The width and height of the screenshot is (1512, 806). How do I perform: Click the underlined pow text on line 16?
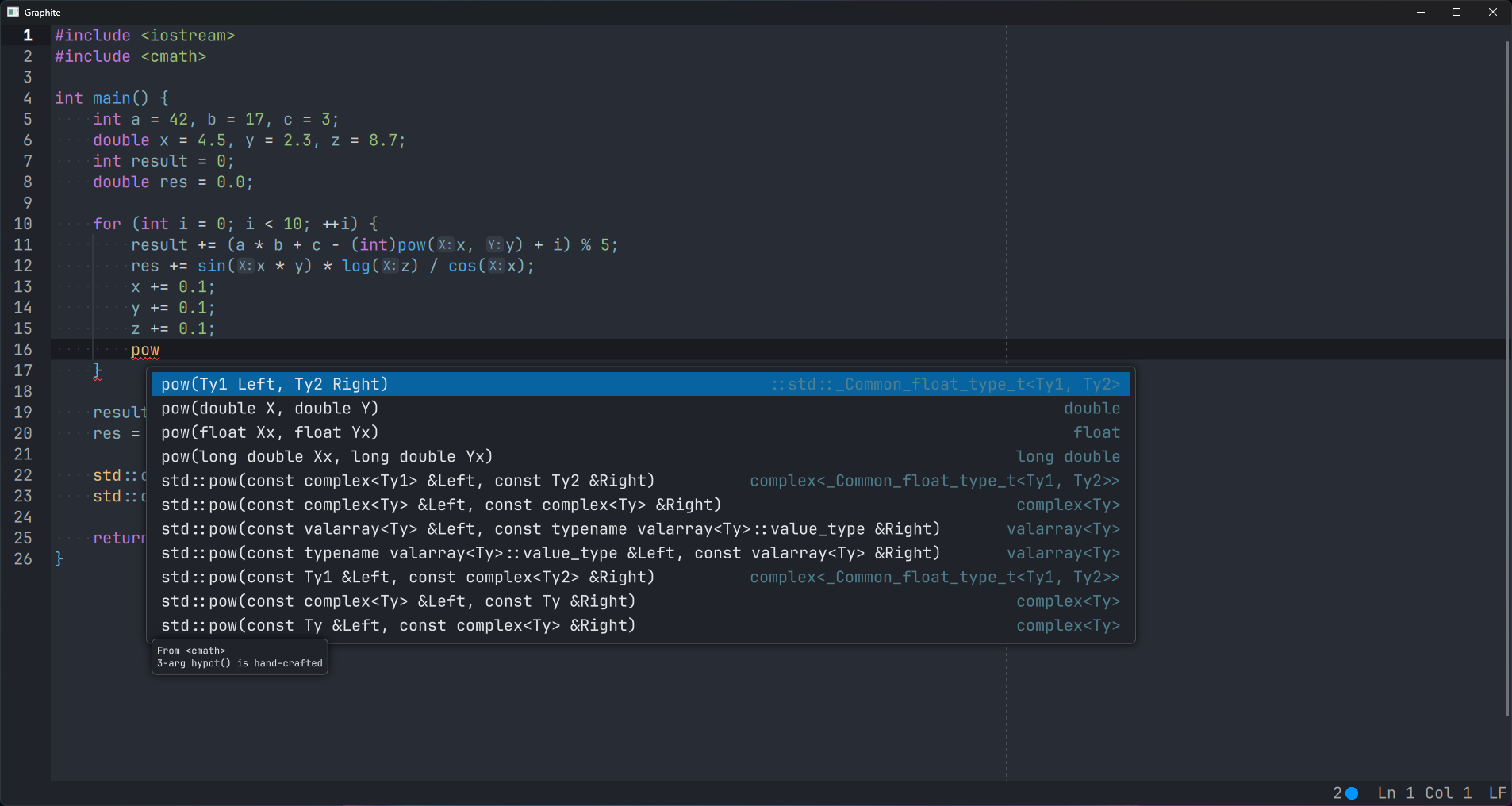coord(145,350)
